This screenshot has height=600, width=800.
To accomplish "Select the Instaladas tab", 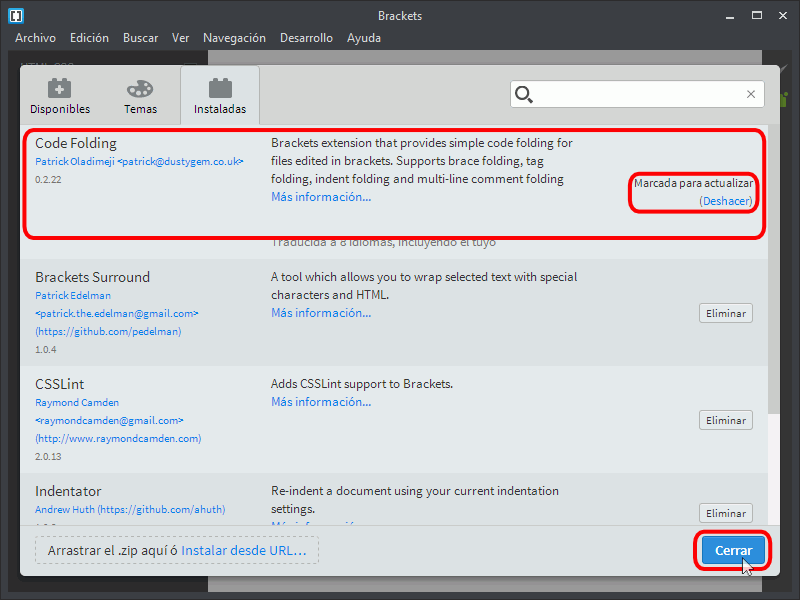I will click(x=220, y=96).
